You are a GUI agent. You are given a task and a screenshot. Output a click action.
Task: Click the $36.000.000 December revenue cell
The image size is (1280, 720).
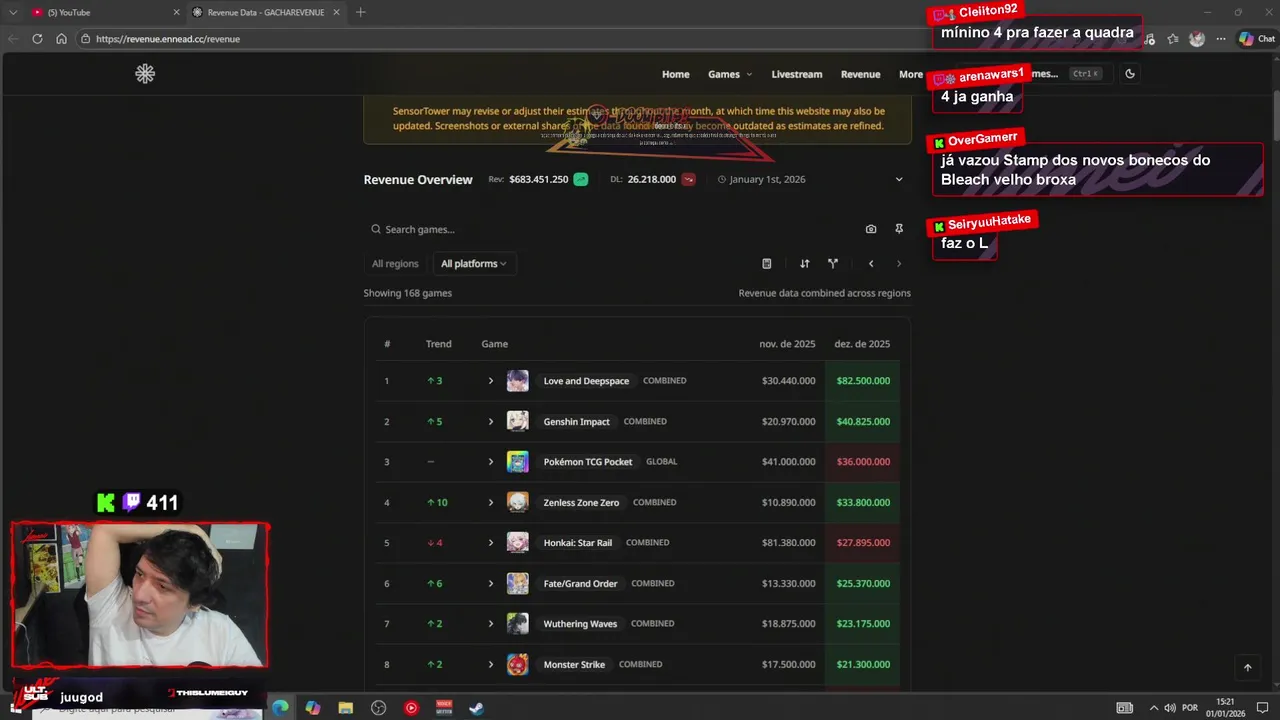[x=863, y=462]
